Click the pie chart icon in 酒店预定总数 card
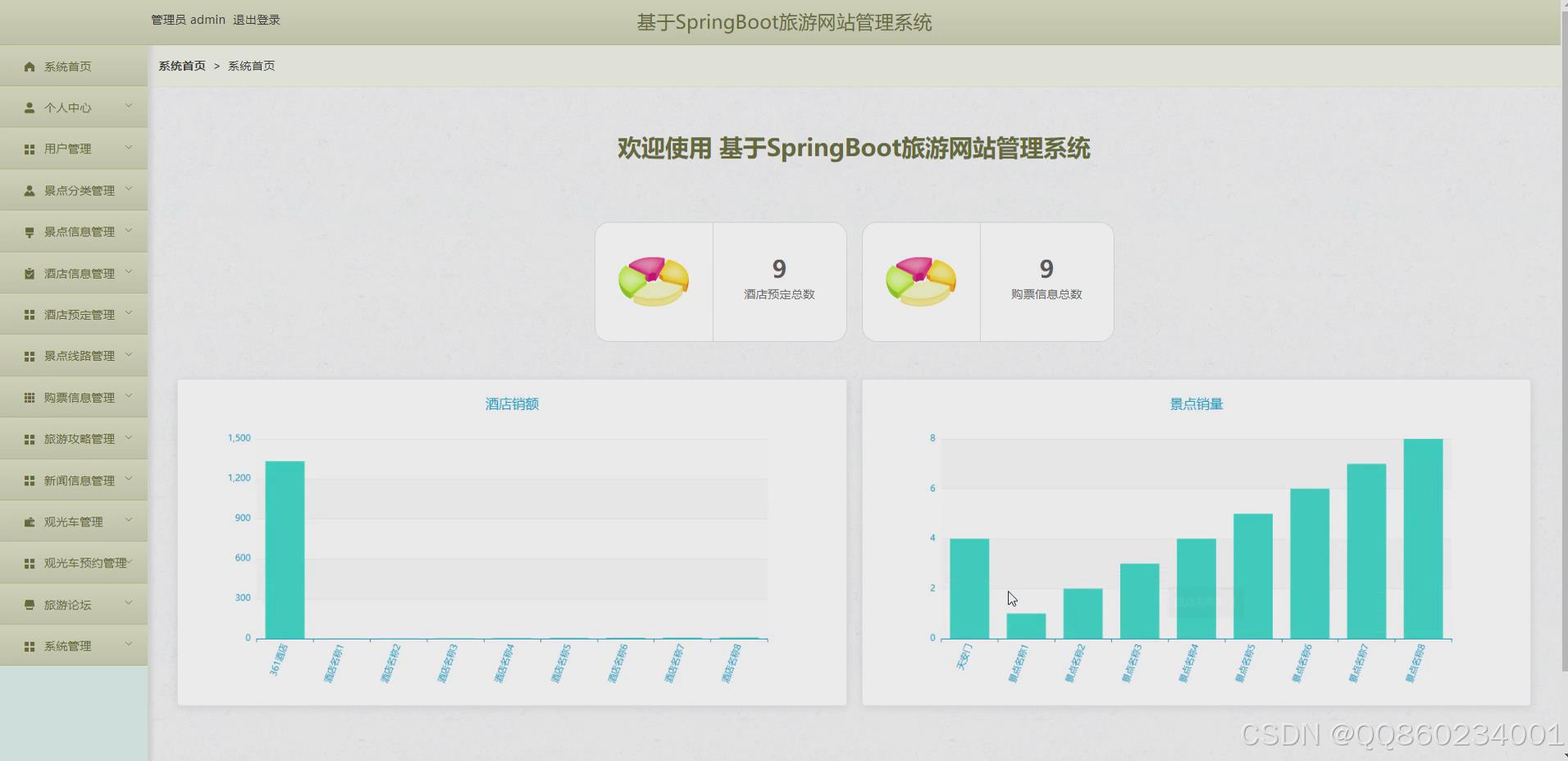The height and width of the screenshot is (761, 1568). pos(654,281)
